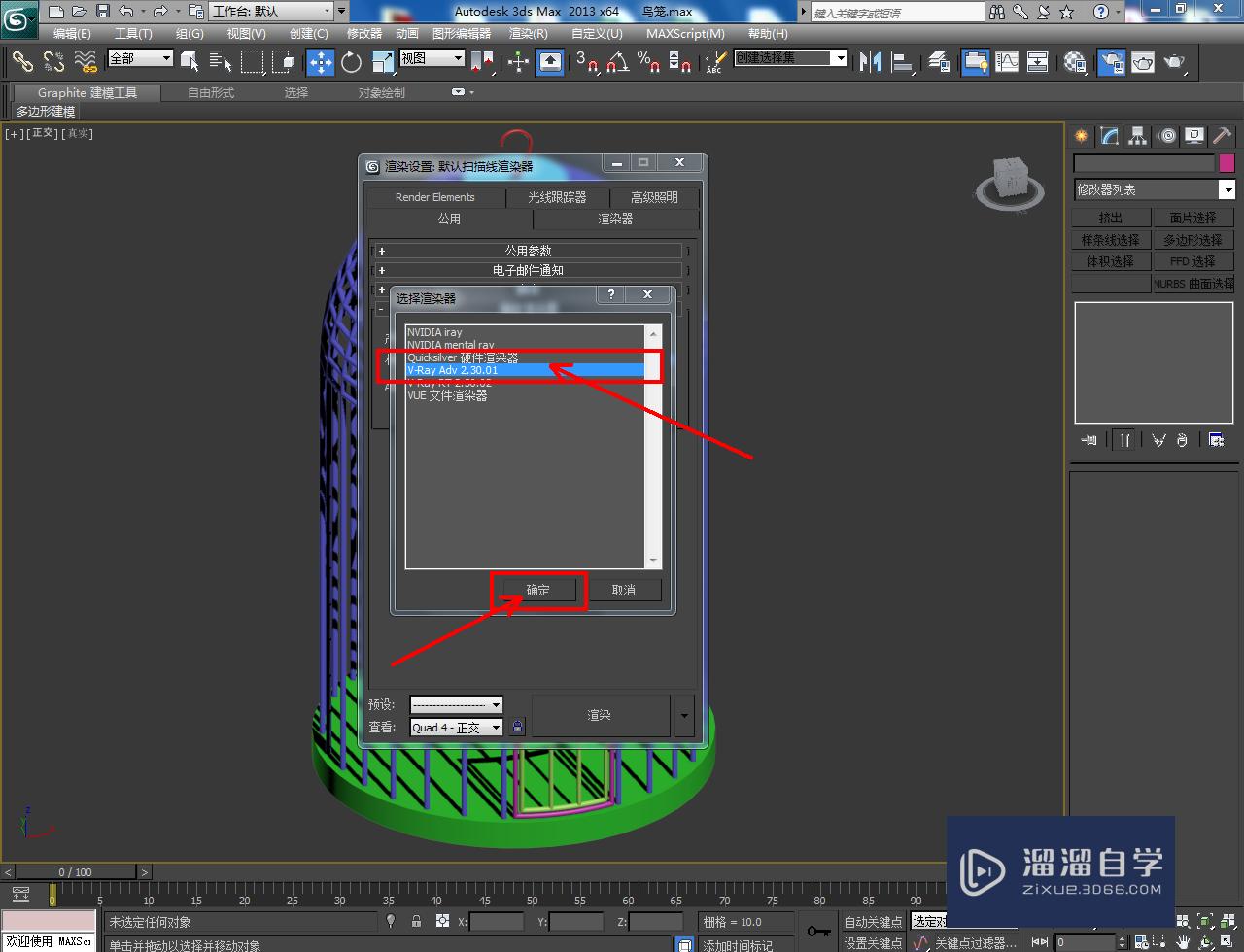Click the magenta object color swatch
This screenshot has width=1244, height=952.
click(x=1227, y=163)
